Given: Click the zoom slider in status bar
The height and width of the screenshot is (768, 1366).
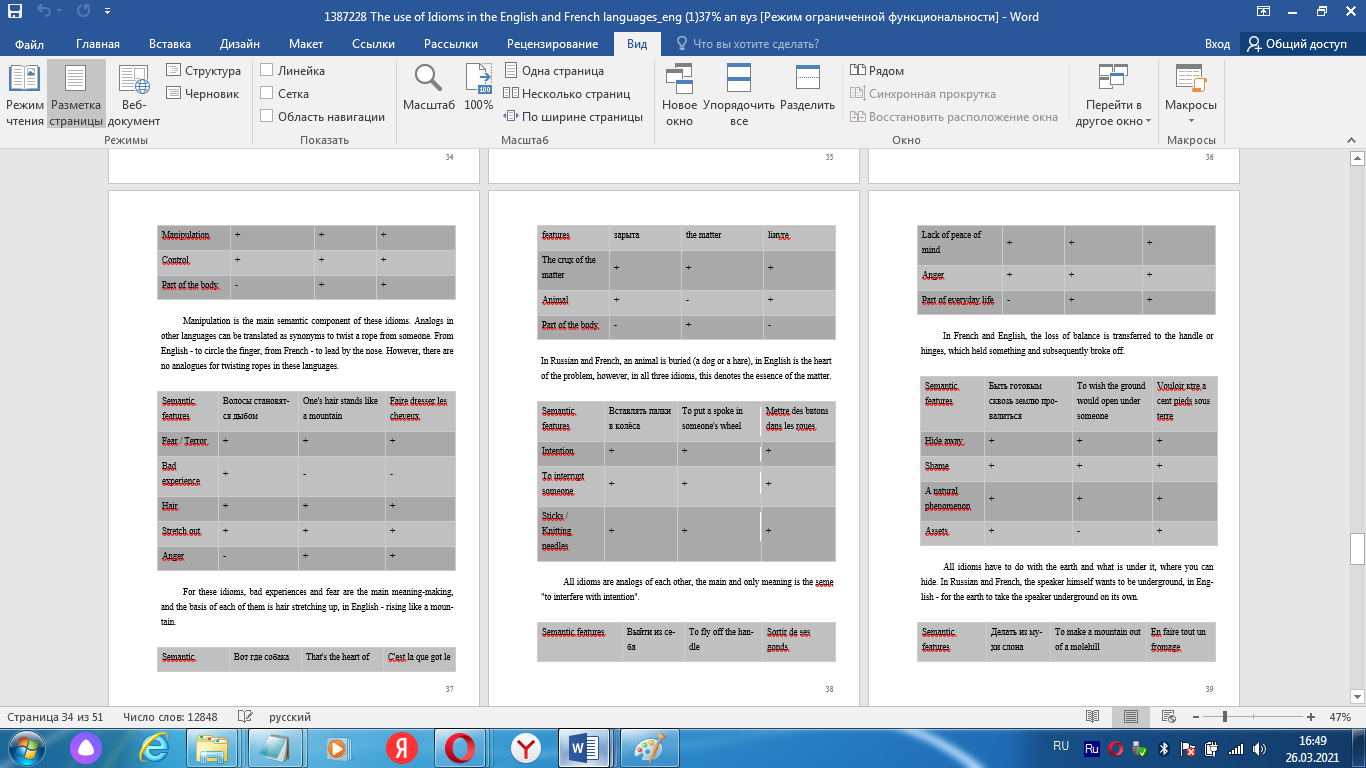Looking at the screenshot, I should (1224, 717).
